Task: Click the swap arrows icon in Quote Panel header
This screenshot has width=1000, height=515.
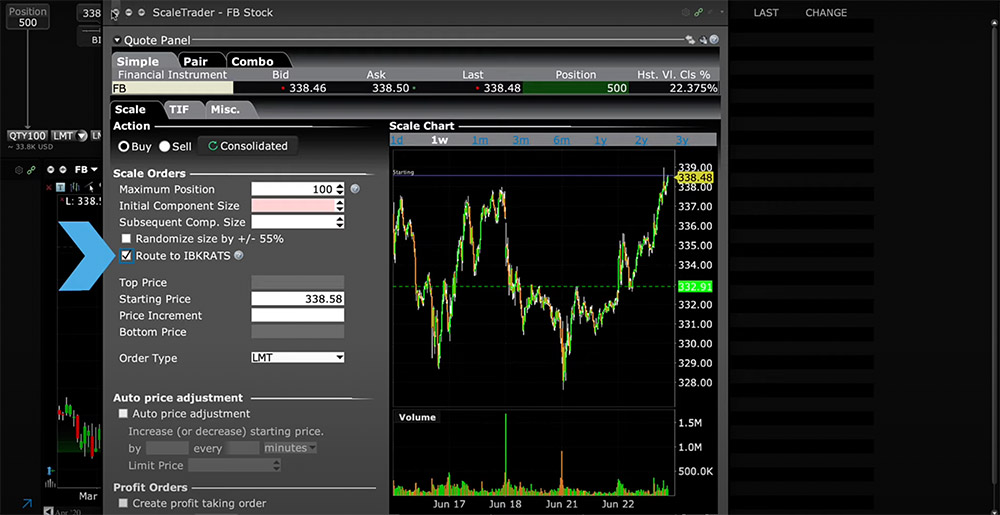Action: pos(690,40)
